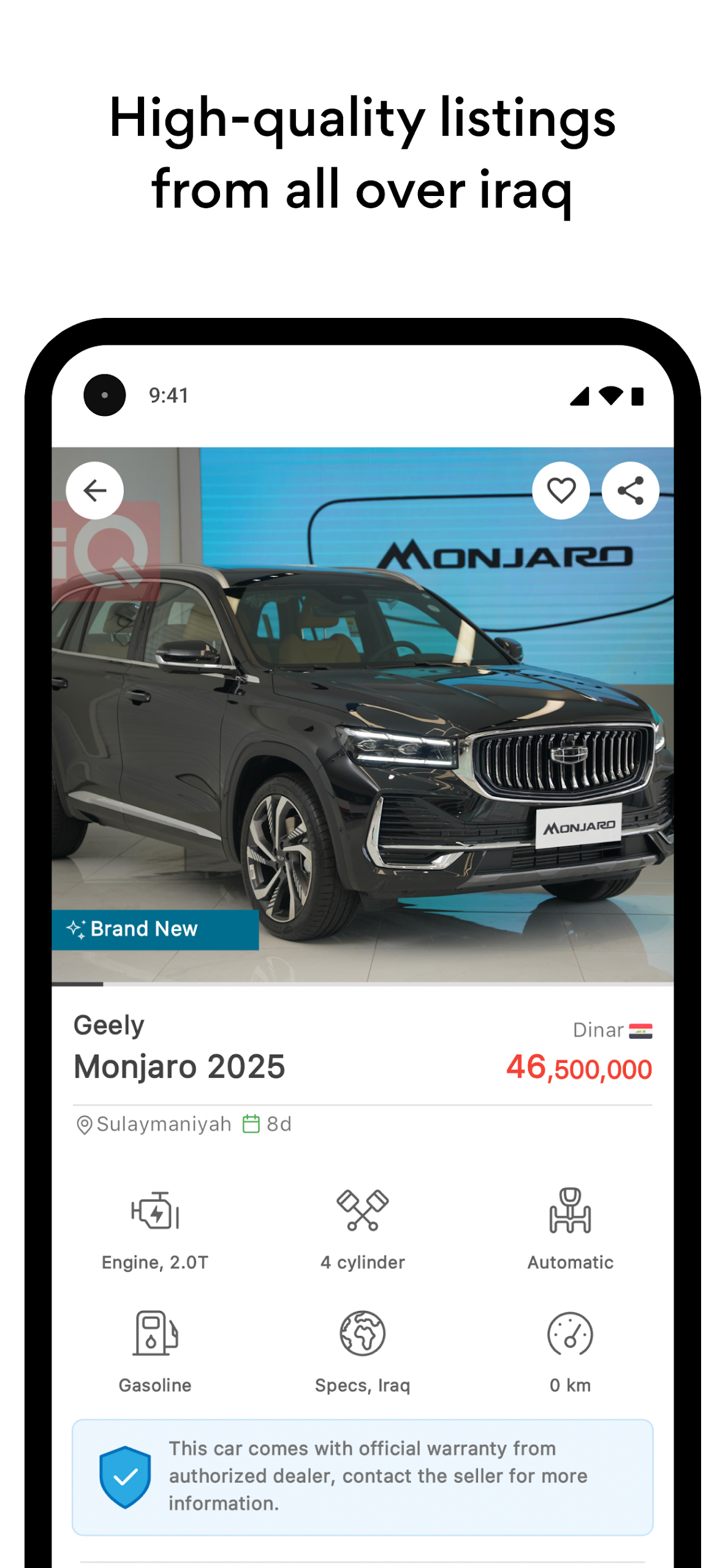Screen dimensions: 725x1568
Task: Select the 0 km odometer icon
Action: point(570,1333)
